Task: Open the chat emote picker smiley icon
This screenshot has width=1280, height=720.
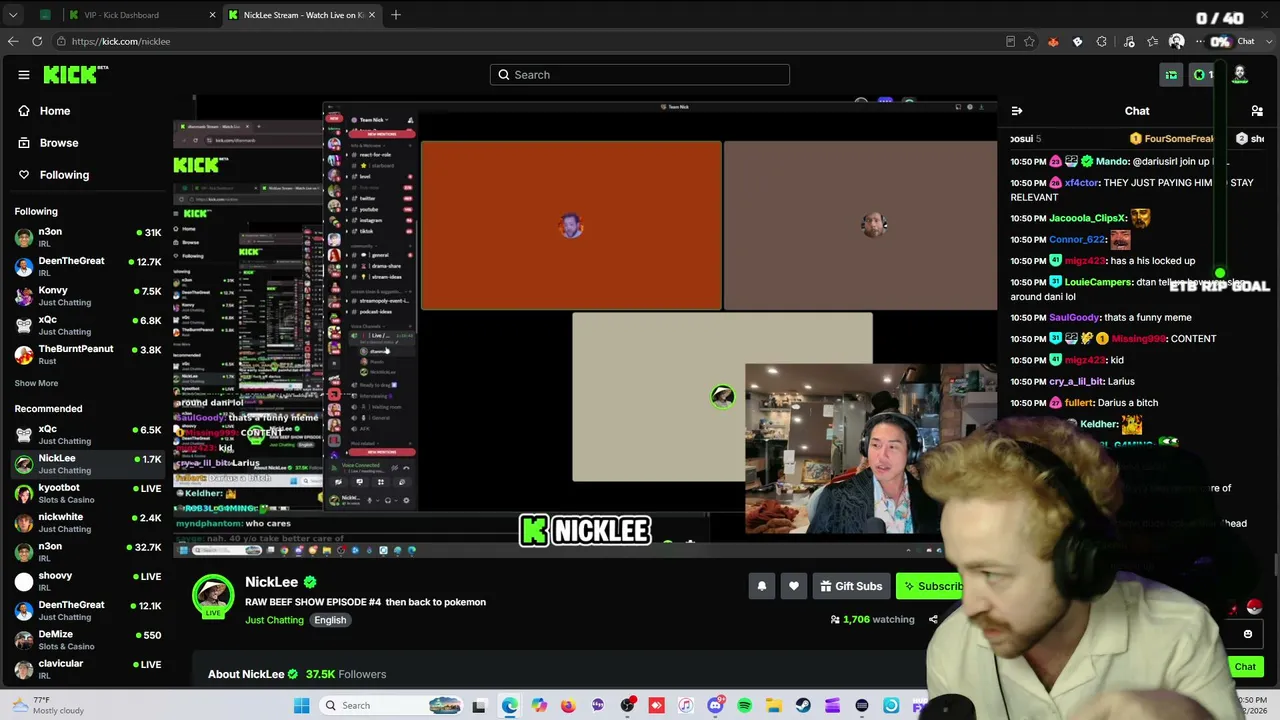Action: coord(1248,634)
